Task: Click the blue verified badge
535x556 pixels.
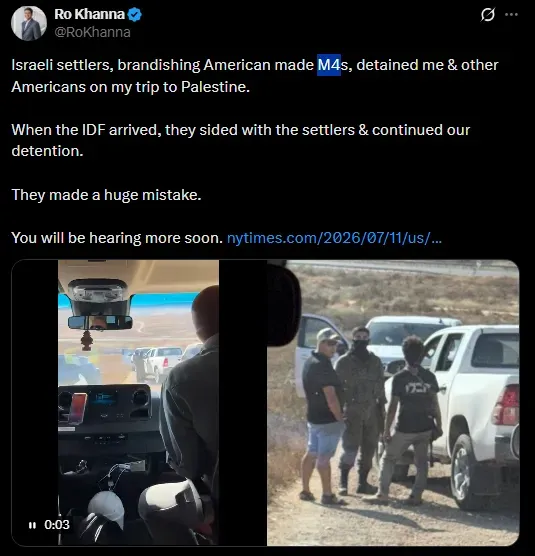Action: [135, 15]
